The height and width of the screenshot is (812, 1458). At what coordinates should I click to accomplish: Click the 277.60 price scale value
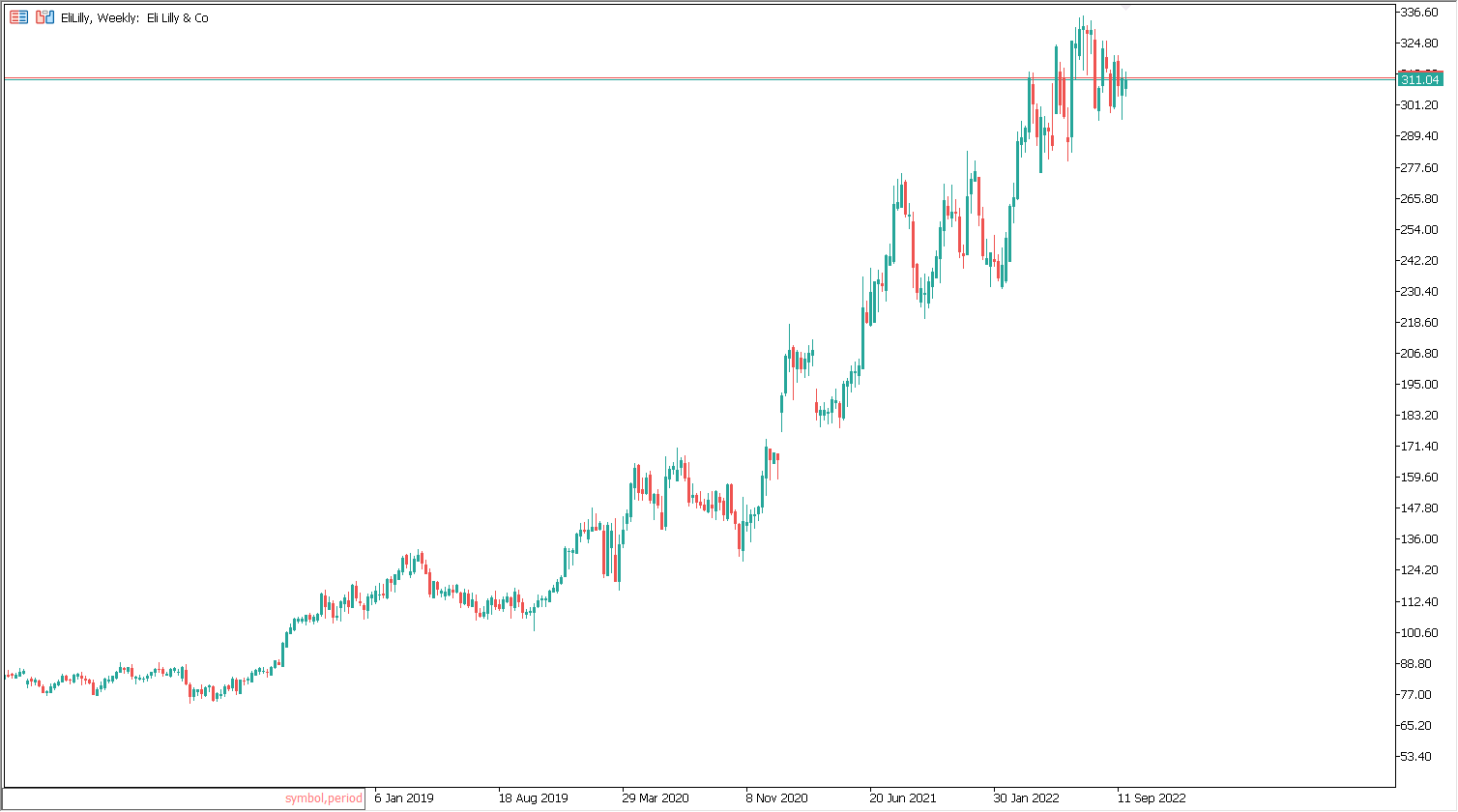1420,168
